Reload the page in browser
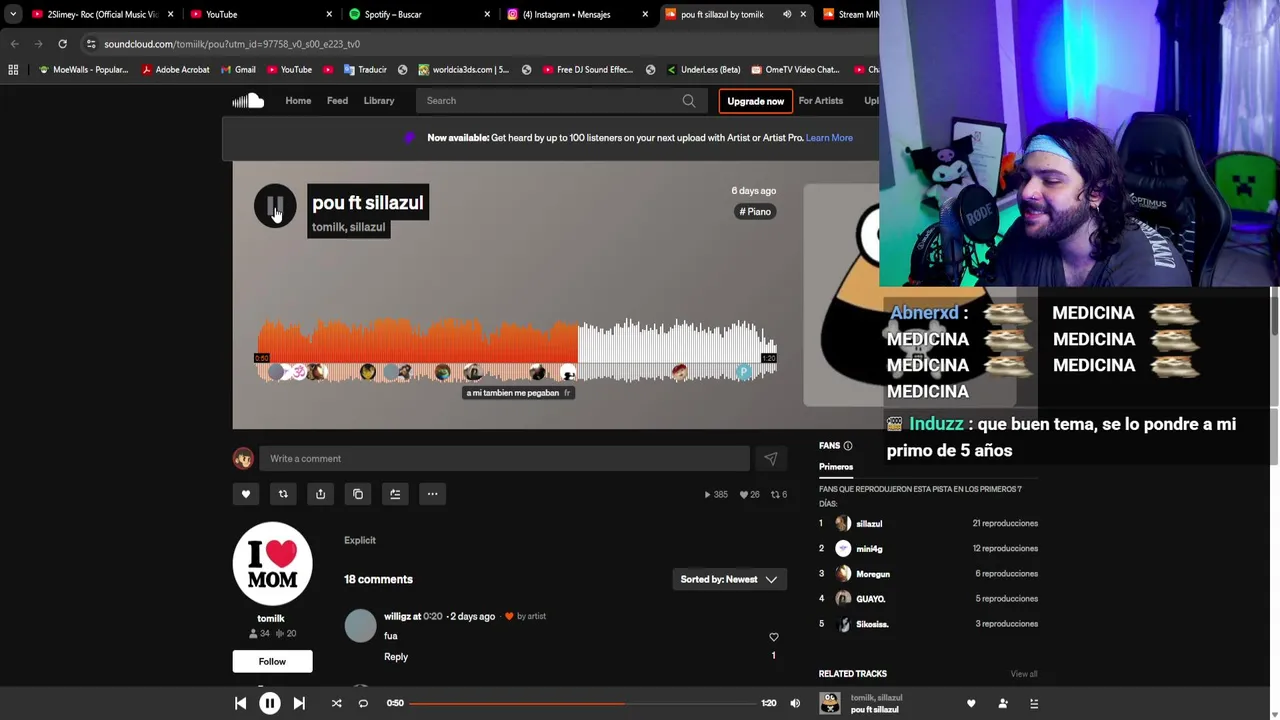 [x=62, y=44]
